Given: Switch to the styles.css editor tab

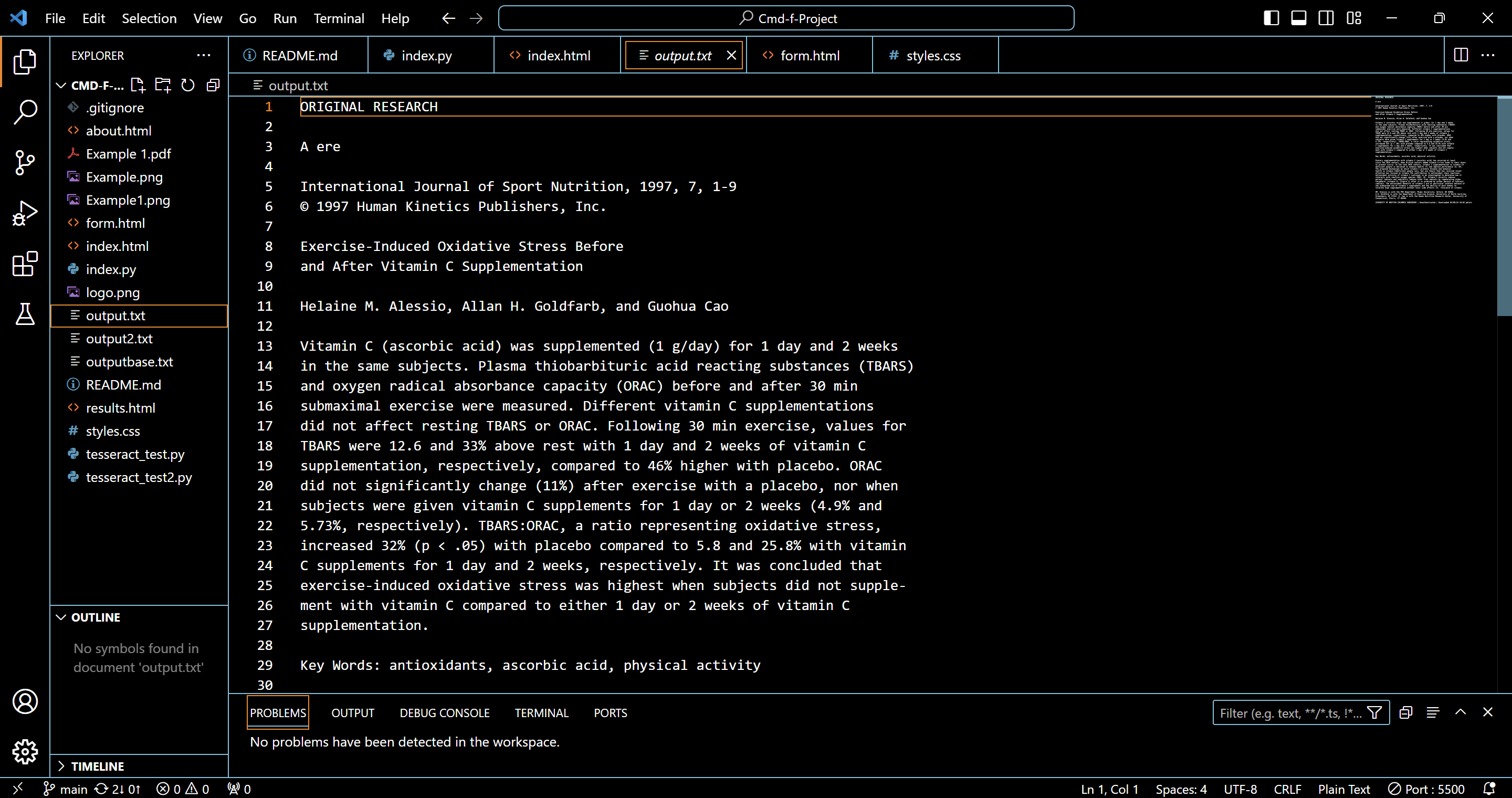Looking at the screenshot, I should click(x=933, y=56).
